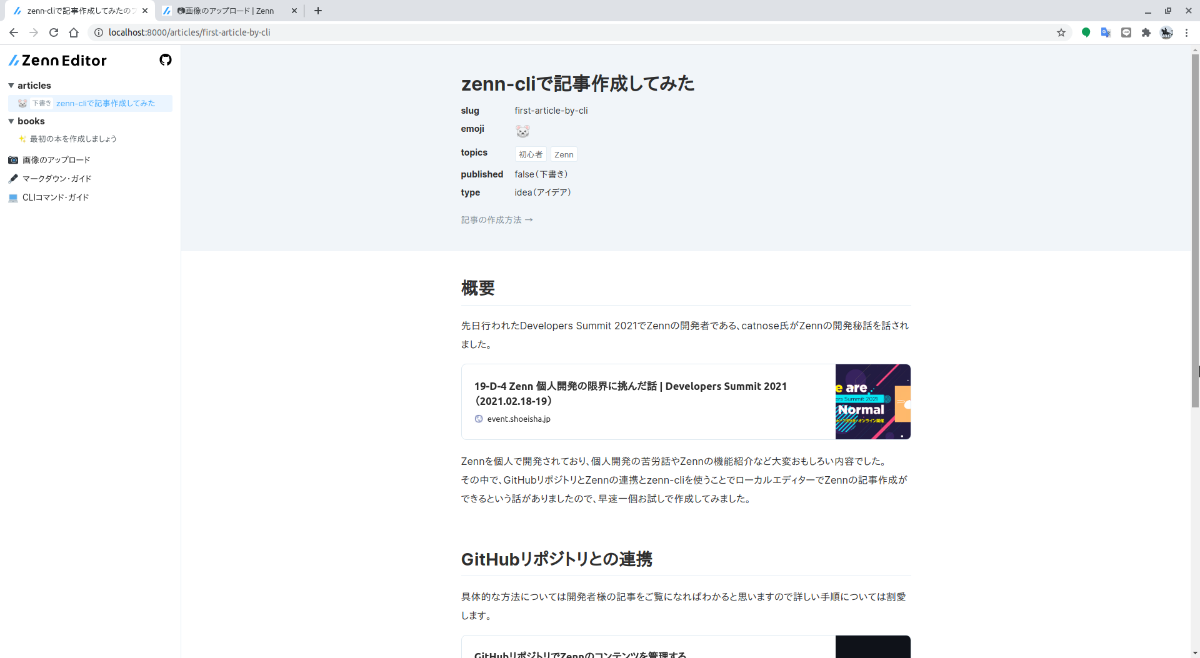The width and height of the screenshot is (1200, 658).
Task: Click the camera icon beside 画像のアップロード
Action: 13,160
